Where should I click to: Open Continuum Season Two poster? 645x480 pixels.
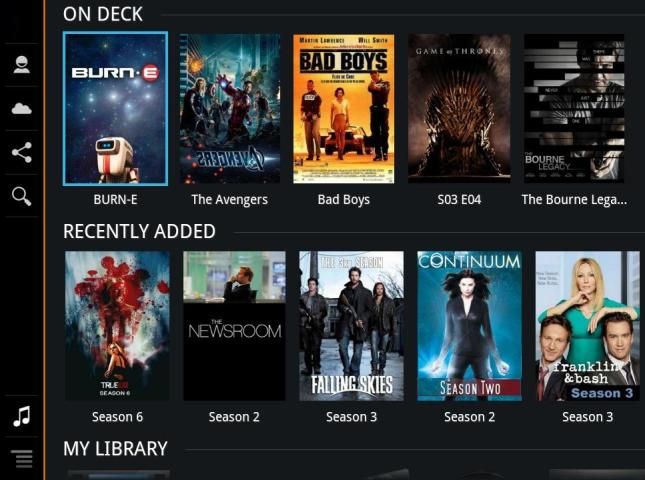coord(469,326)
